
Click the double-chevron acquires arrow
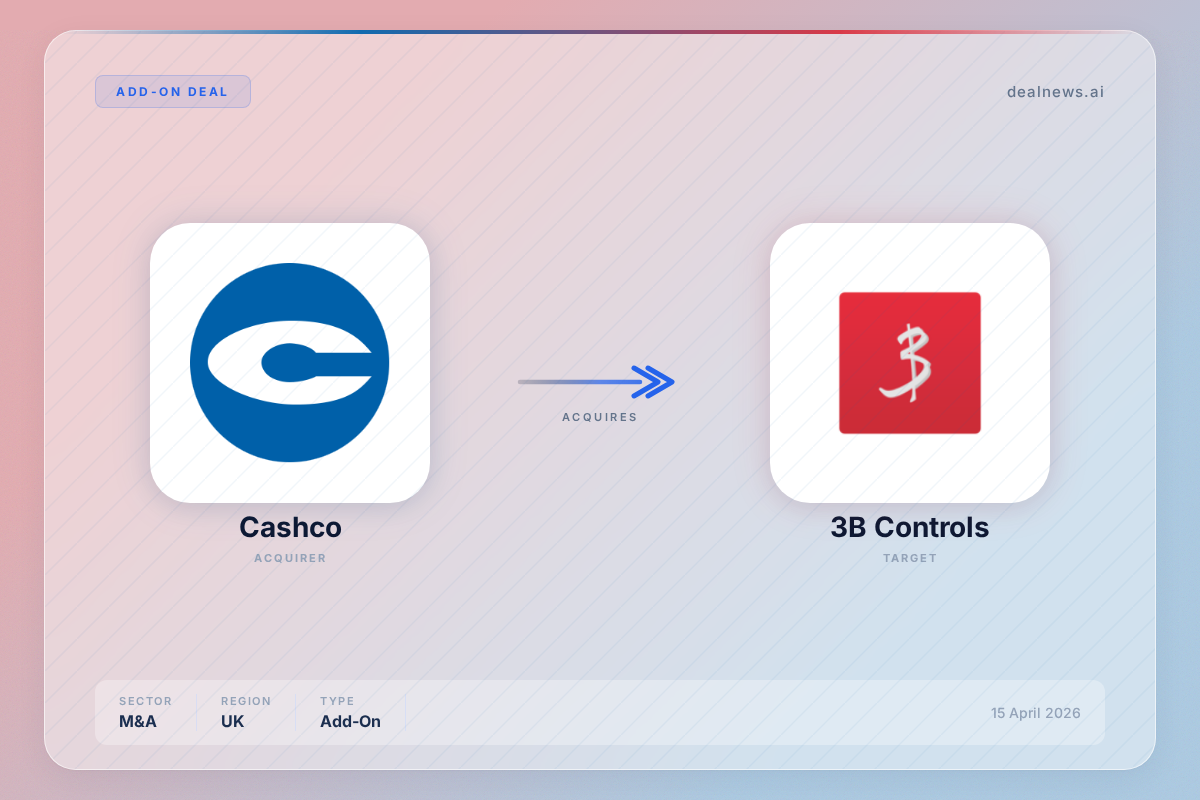click(597, 381)
